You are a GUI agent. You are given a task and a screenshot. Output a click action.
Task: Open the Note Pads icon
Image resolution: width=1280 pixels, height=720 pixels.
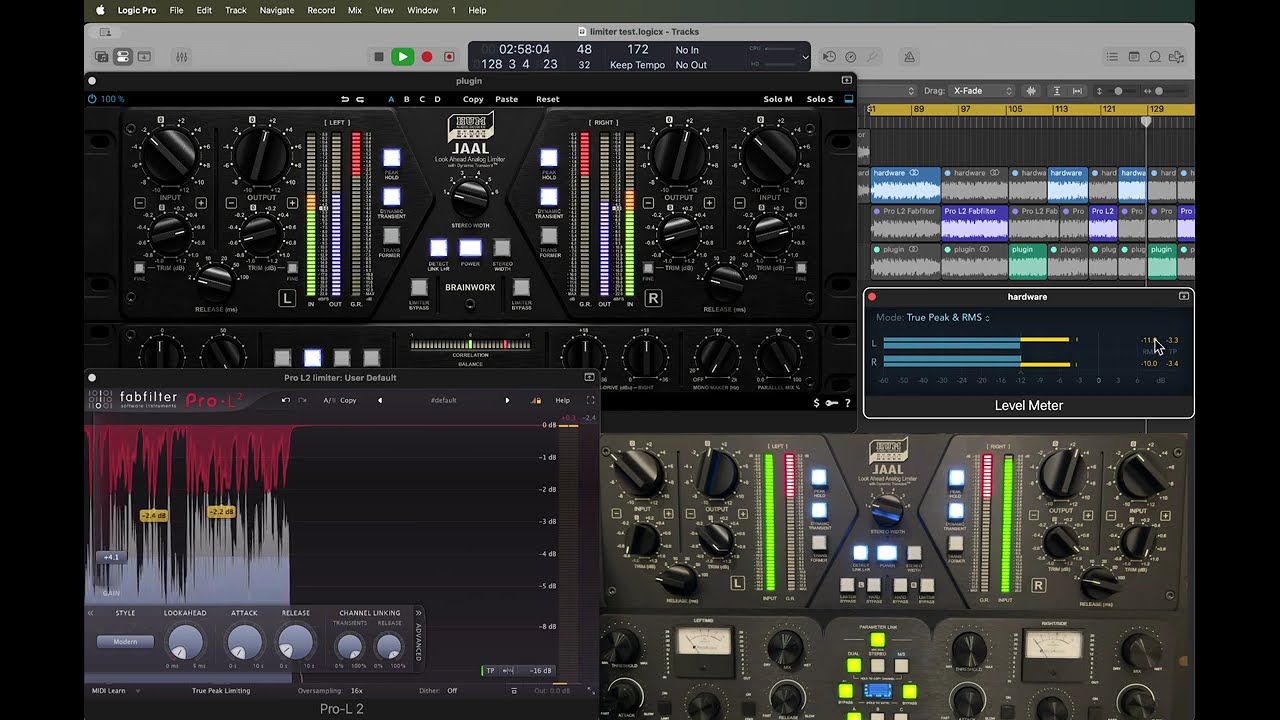tap(1134, 57)
